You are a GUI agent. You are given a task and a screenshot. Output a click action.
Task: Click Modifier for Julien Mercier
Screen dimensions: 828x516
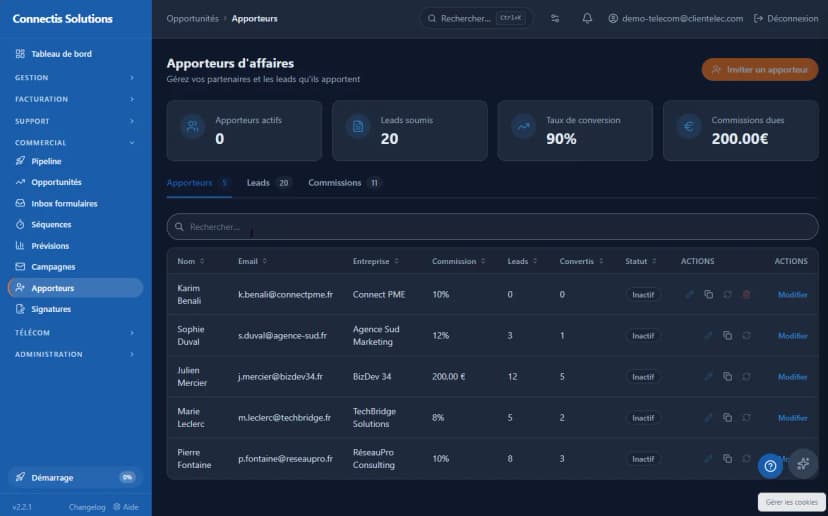coord(793,377)
